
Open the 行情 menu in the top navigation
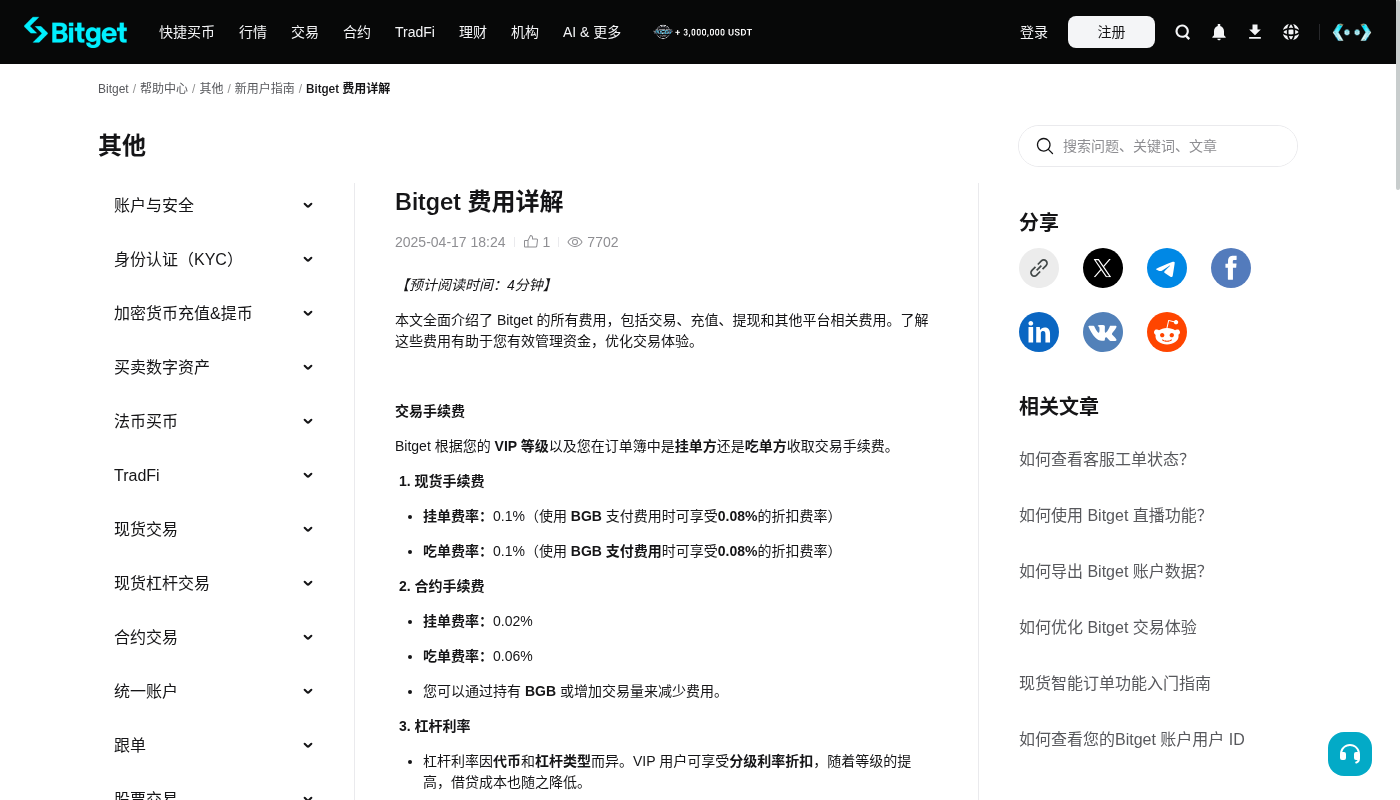click(253, 32)
